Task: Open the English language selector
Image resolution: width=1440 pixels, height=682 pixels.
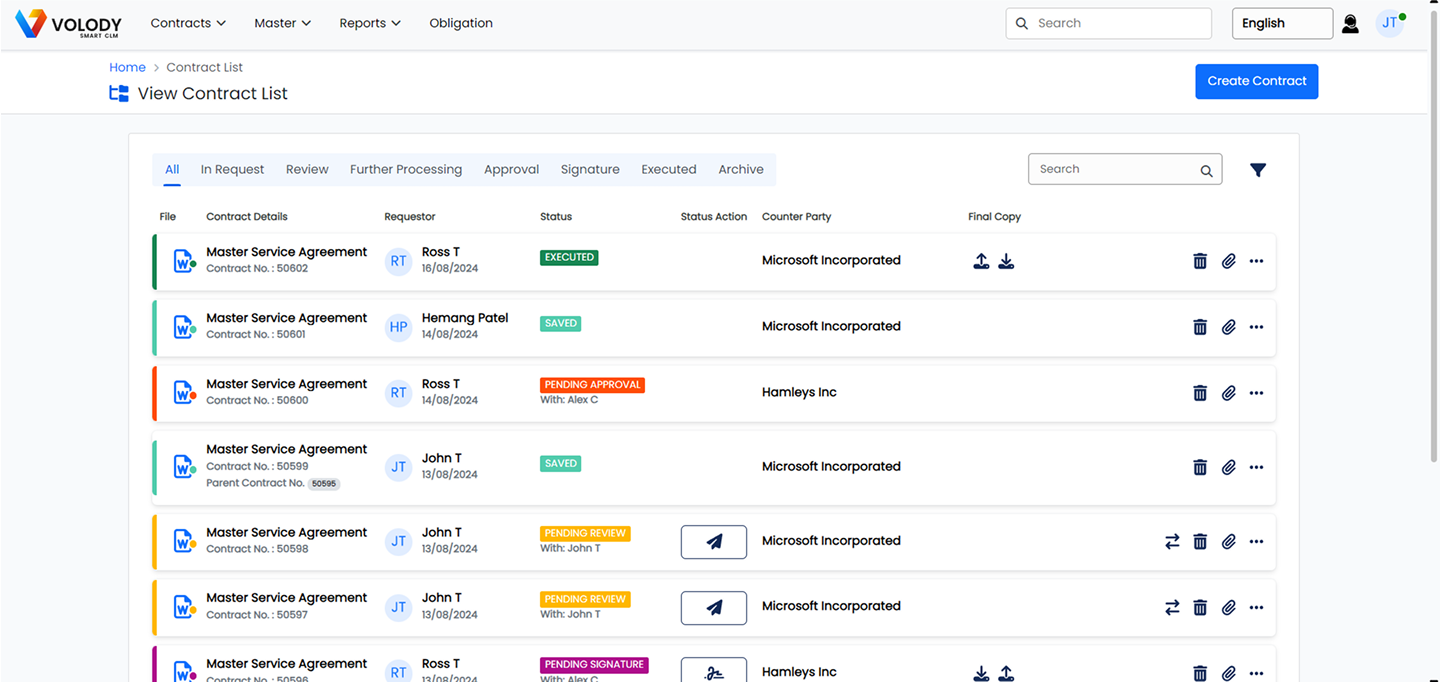Action: tap(1282, 23)
